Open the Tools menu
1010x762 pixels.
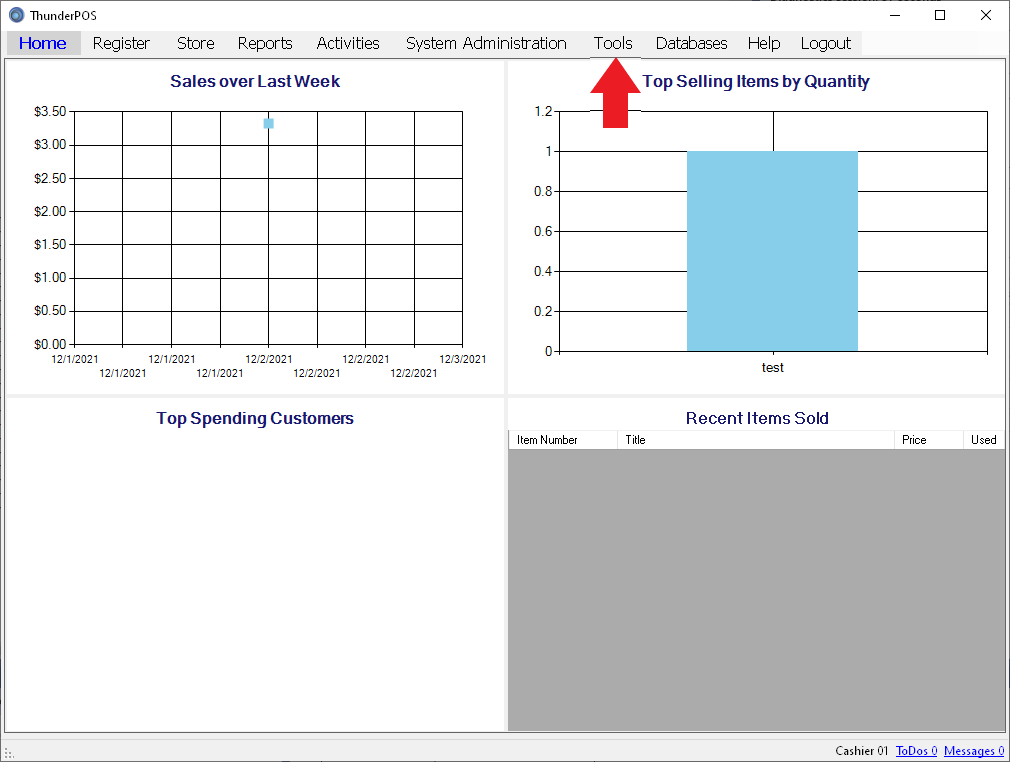pos(613,43)
